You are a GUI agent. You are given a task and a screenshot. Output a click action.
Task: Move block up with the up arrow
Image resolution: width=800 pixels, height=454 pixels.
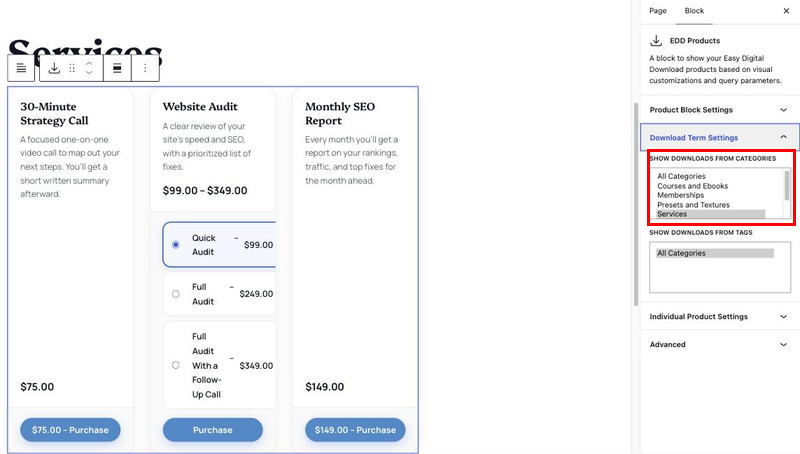pos(89,63)
